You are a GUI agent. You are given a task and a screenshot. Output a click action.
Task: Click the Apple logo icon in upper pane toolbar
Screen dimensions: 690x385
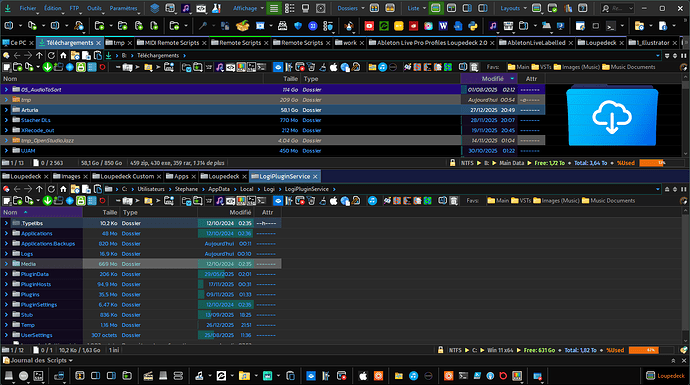coord(334,67)
